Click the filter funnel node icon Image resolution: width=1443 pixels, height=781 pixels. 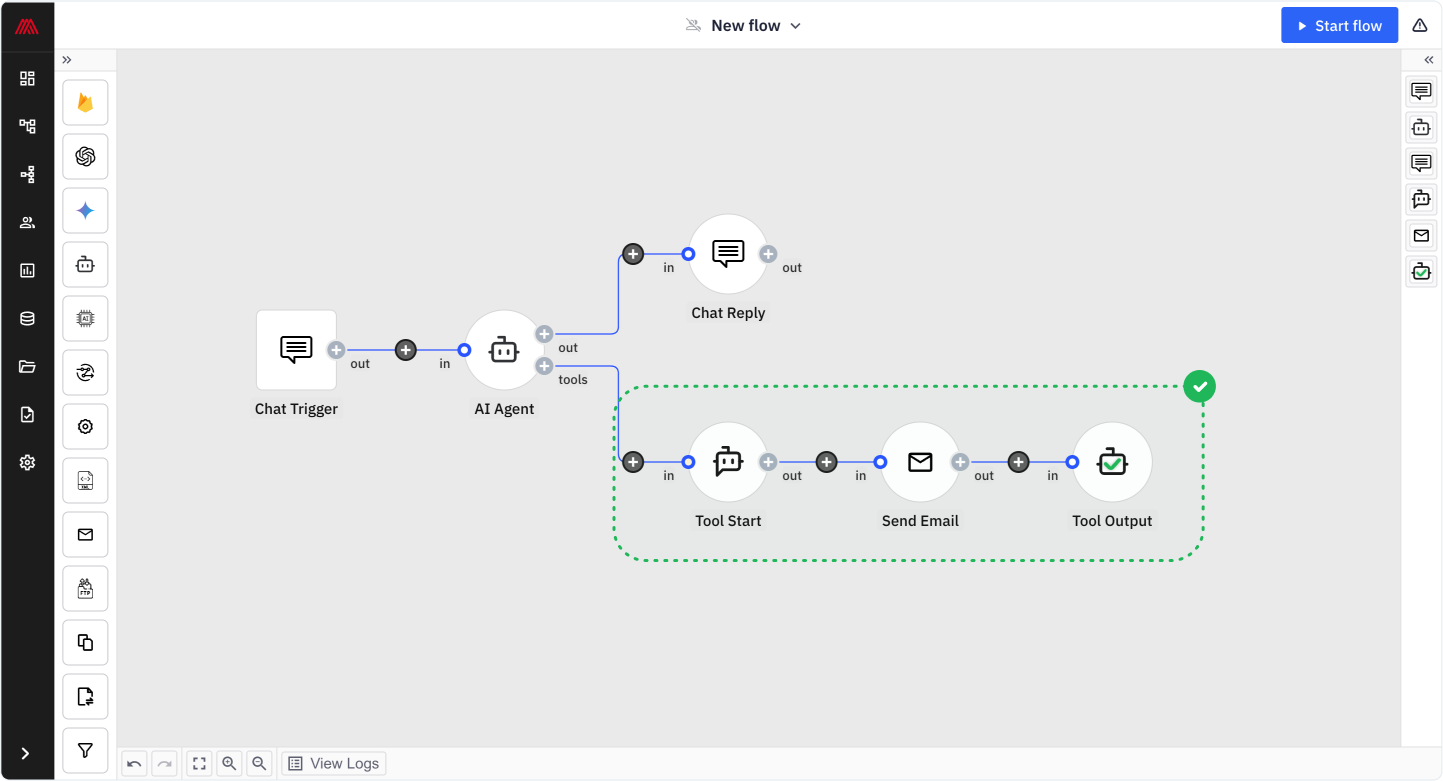[x=85, y=750]
